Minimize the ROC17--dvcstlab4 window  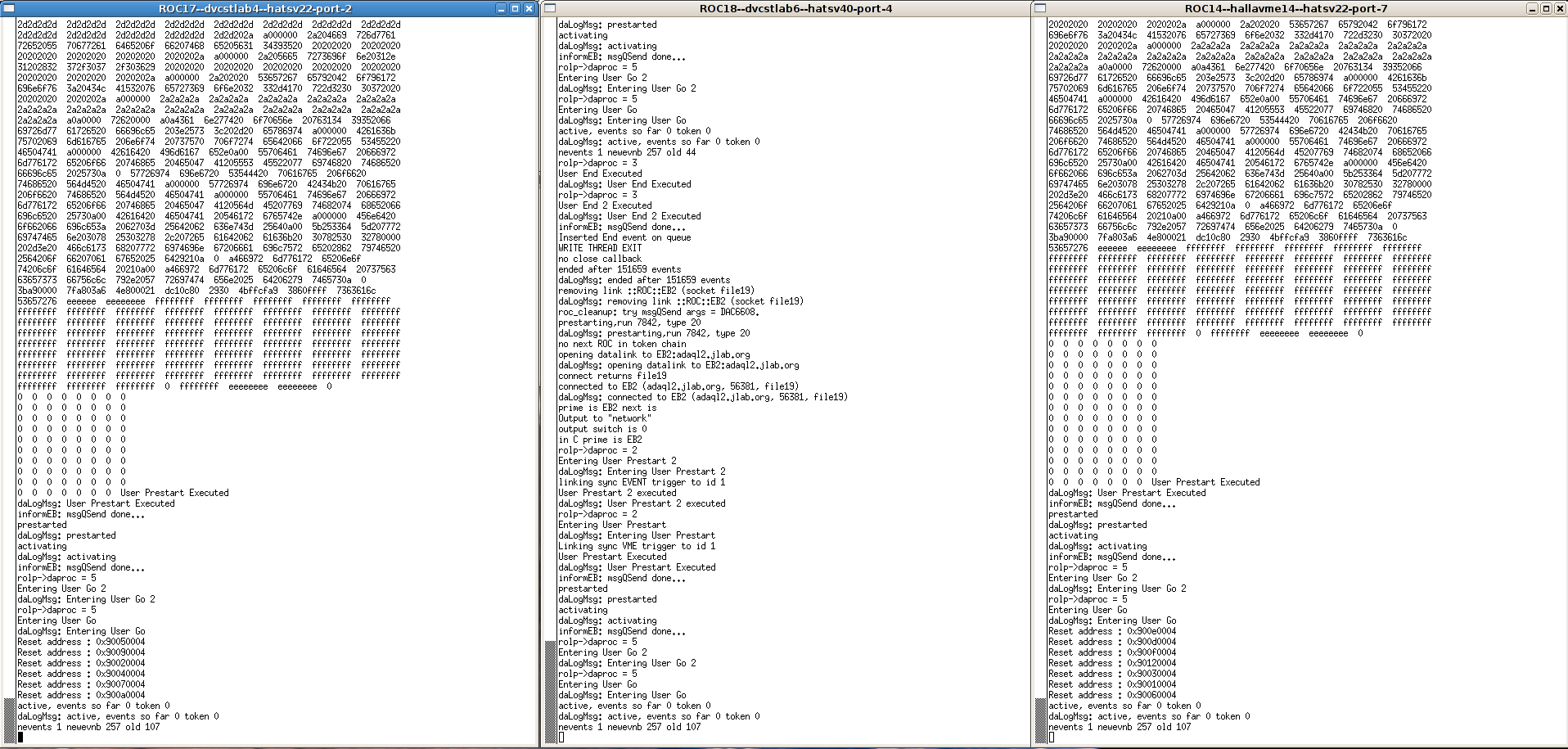click(x=502, y=8)
